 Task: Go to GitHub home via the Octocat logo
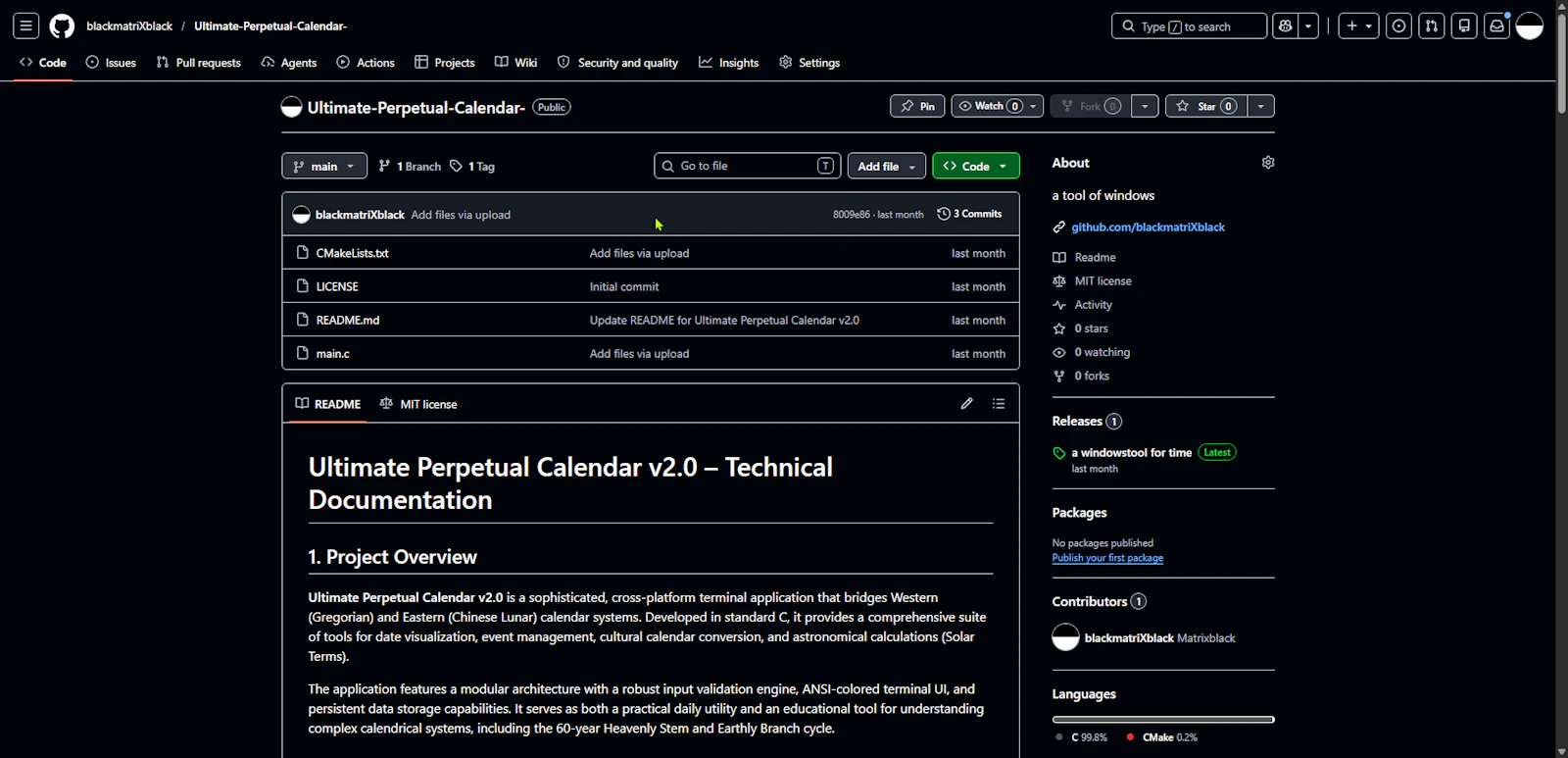62,26
